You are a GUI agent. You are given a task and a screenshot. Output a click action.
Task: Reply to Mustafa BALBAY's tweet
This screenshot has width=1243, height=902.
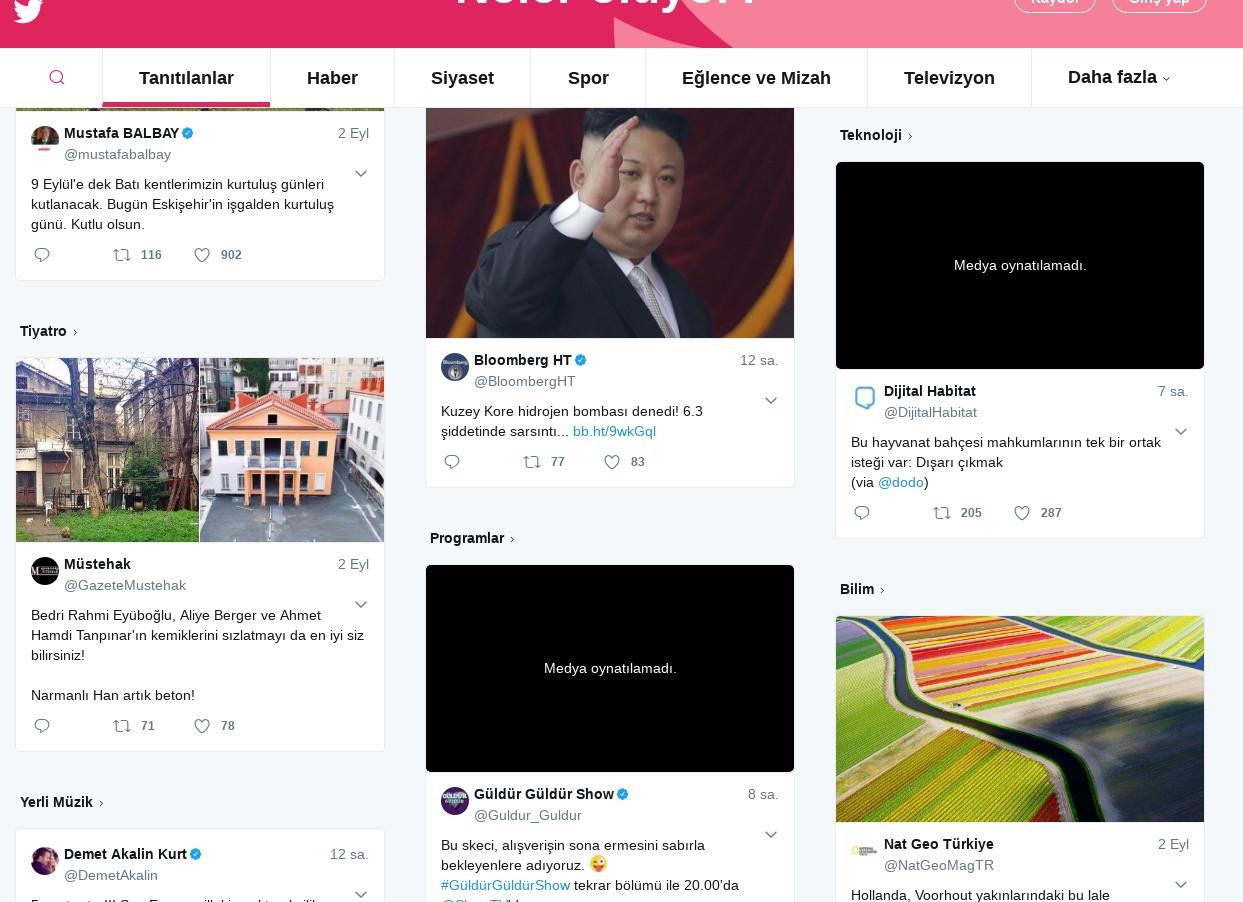pyautogui.click(x=42, y=255)
